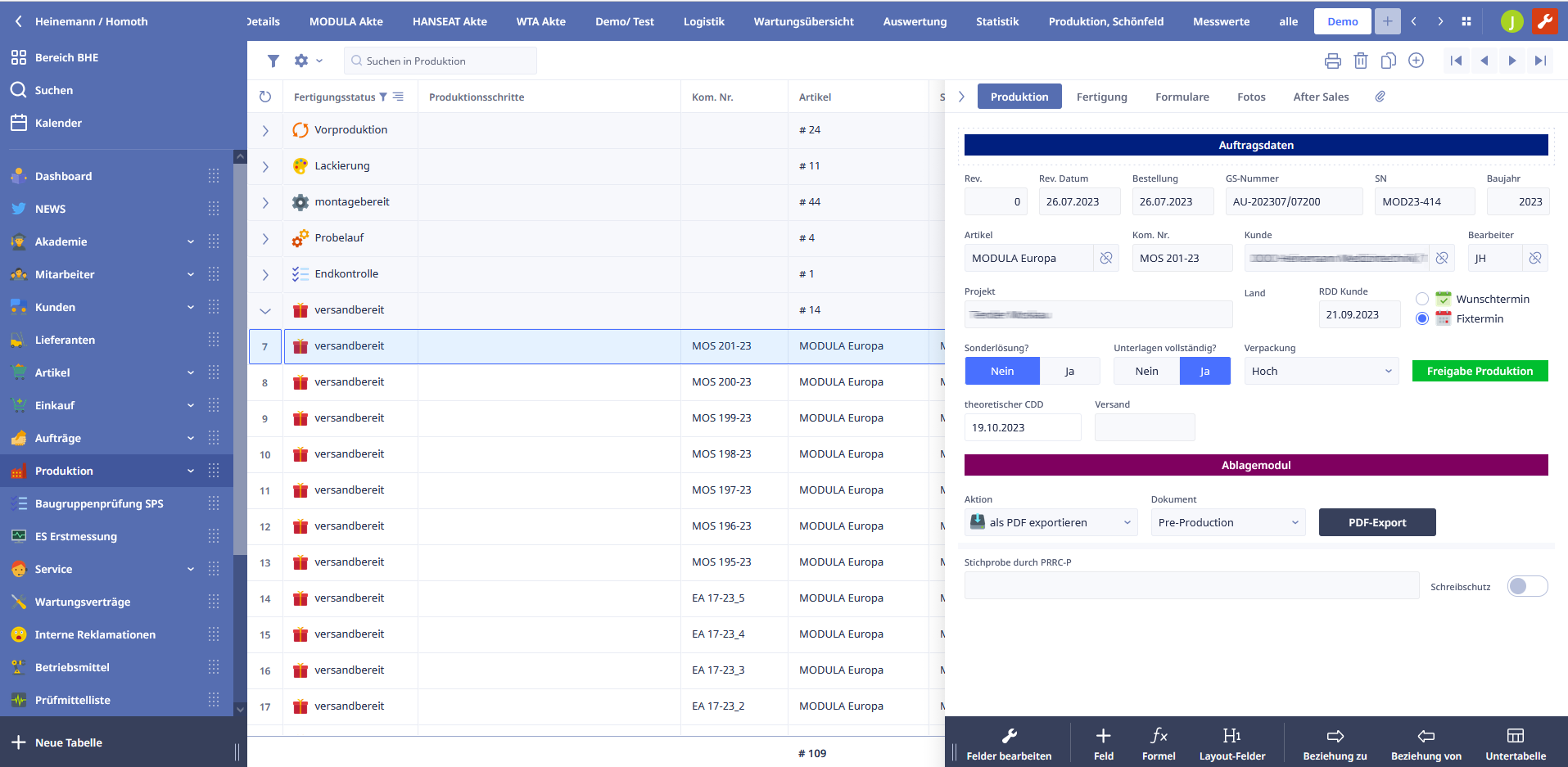Go to next record arrow
The image size is (1568, 767).
(x=1512, y=61)
